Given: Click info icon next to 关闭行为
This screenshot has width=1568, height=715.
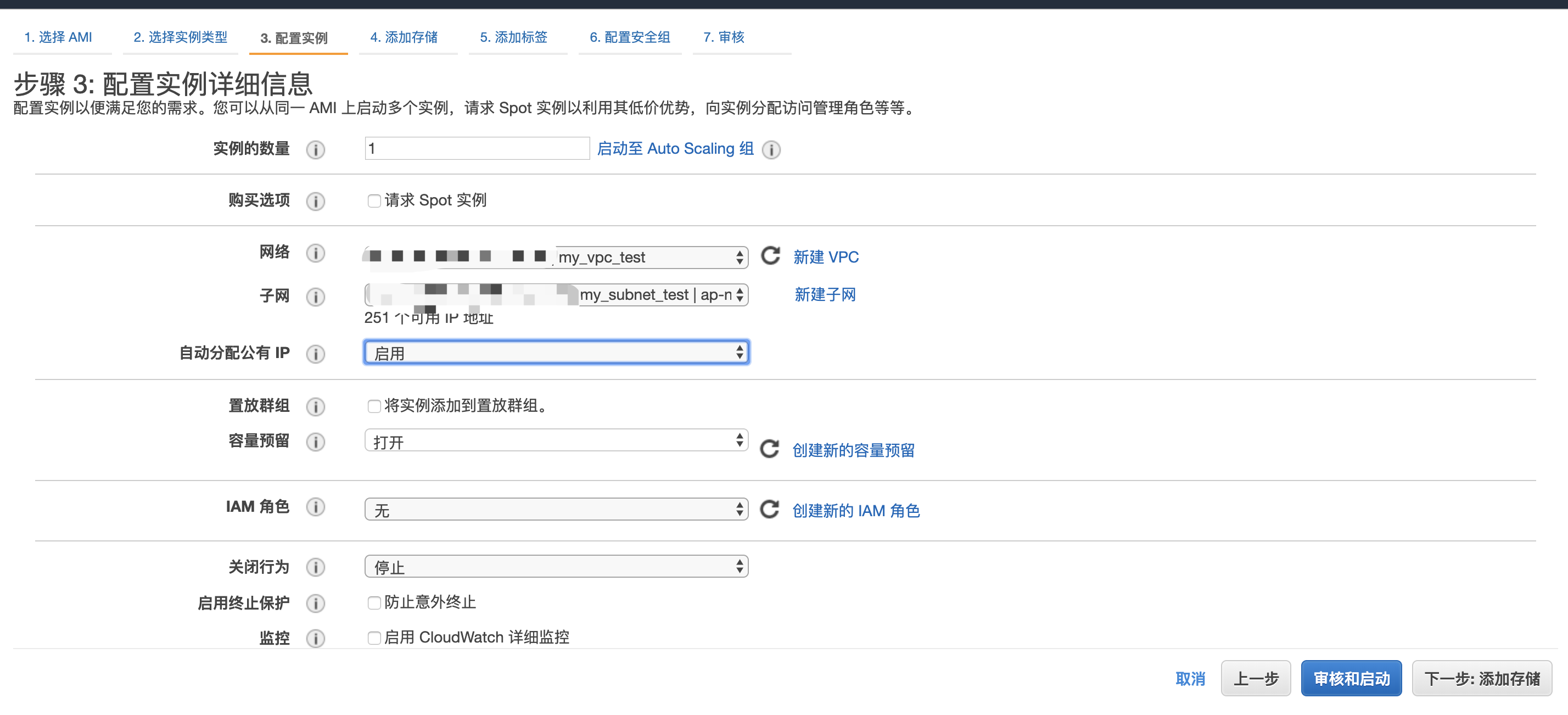Looking at the screenshot, I should tap(315, 567).
